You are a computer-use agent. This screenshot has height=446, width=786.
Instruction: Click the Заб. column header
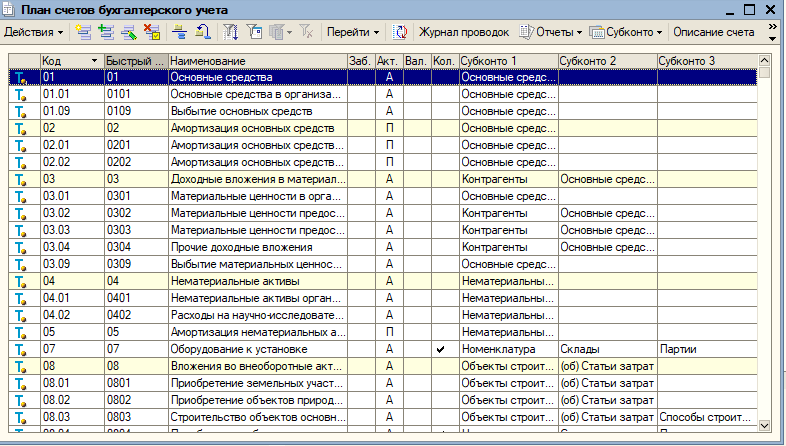click(361, 61)
